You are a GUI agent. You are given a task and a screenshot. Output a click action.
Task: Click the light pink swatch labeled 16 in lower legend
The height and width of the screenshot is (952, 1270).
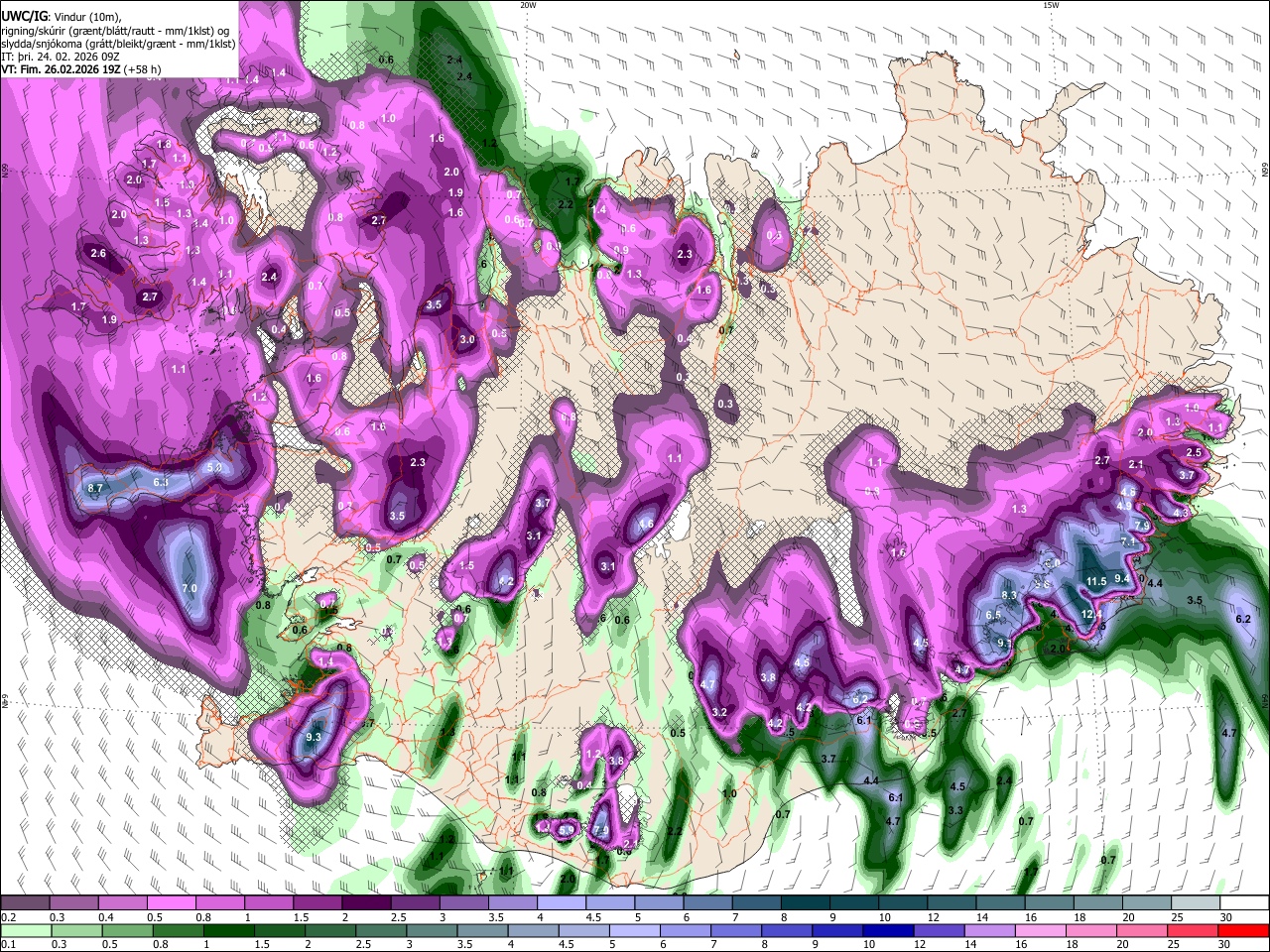point(1040,930)
